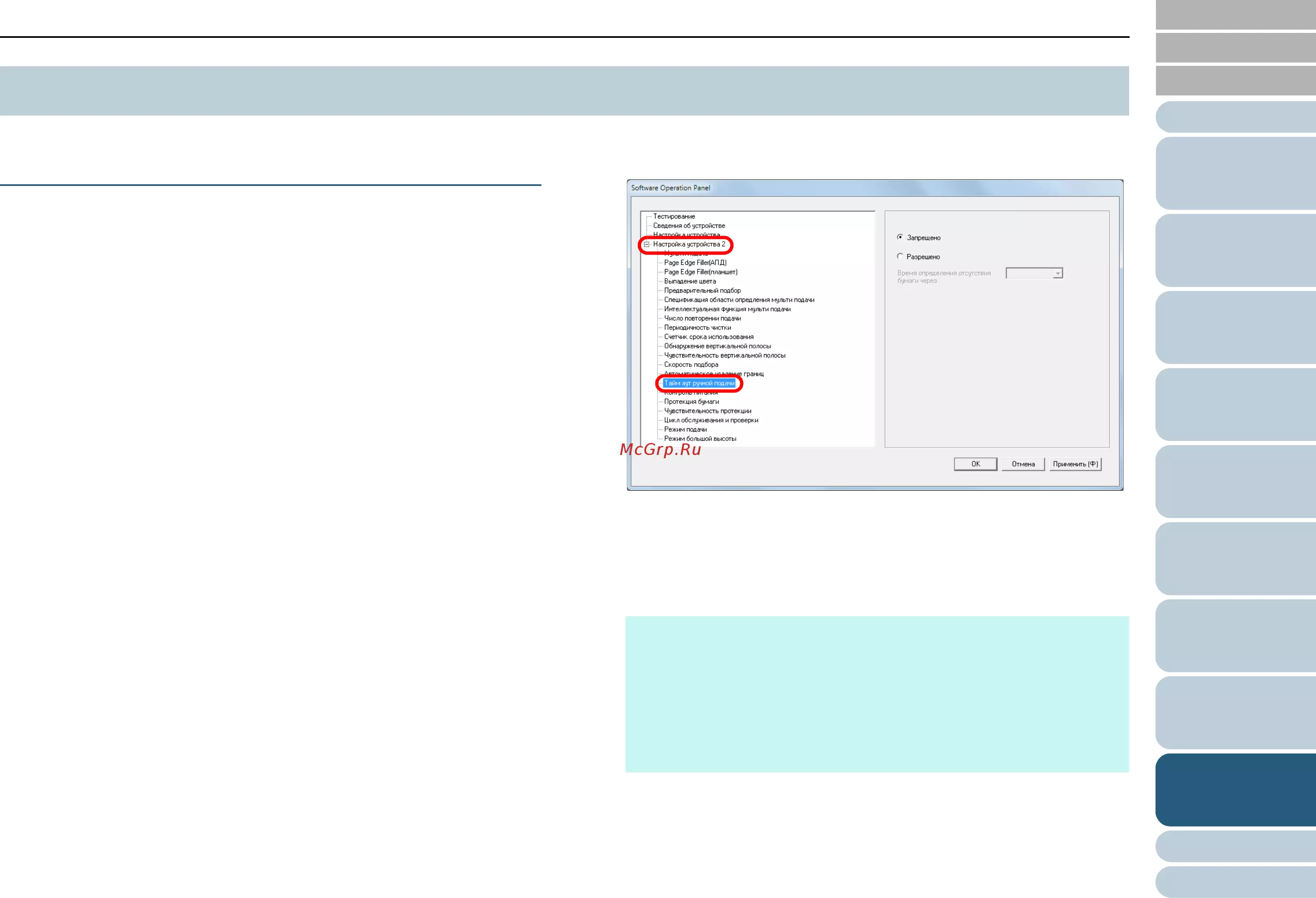Select Протекция бумаги tree item
Viewport: 1316px width, 898px height.
pyautogui.click(x=691, y=401)
